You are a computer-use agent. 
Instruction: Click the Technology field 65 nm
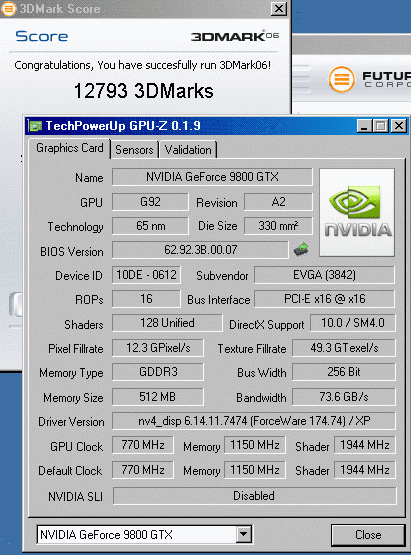[150, 226]
